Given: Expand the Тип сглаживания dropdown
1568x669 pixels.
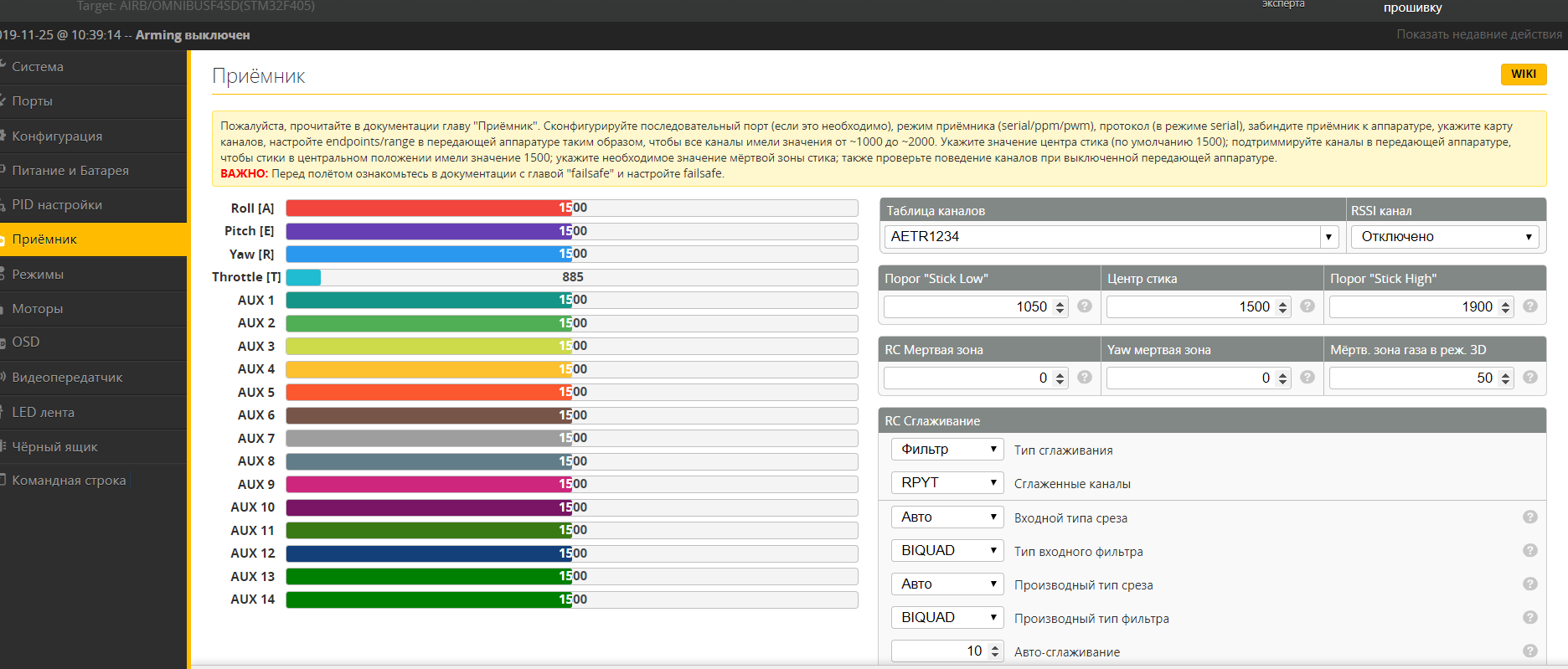Looking at the screenshot, I should (947, 450).
